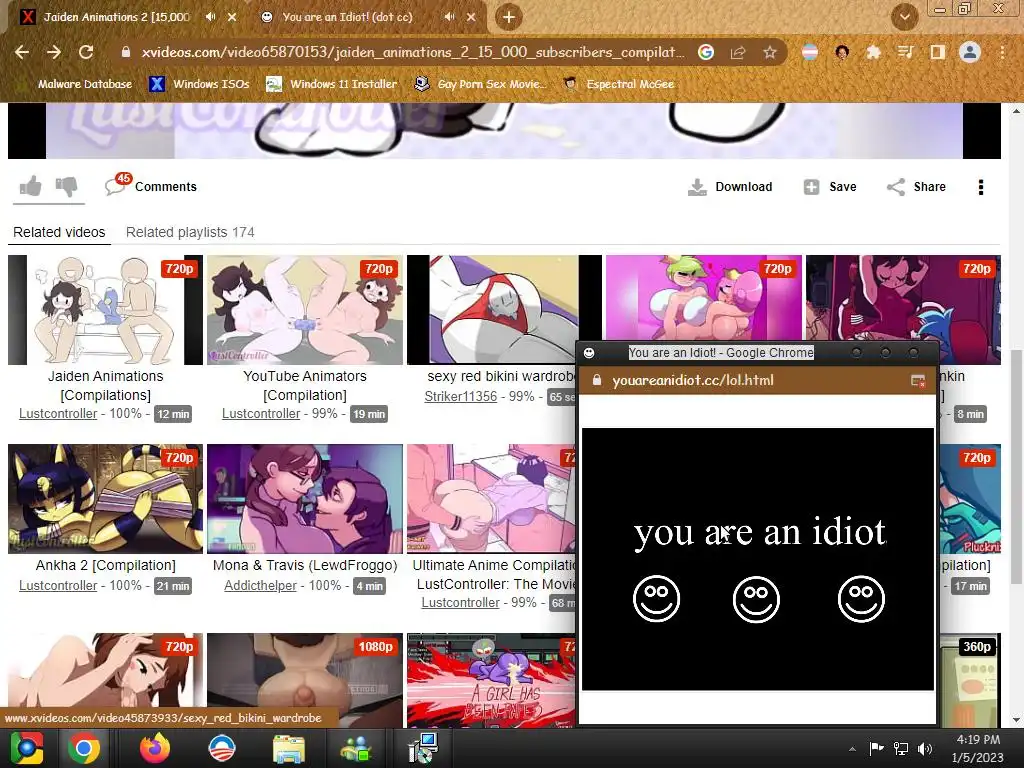Open Comments with the 45 badge
The height and width of the screenshot is (768, 1024).
(x=150, y=186)
